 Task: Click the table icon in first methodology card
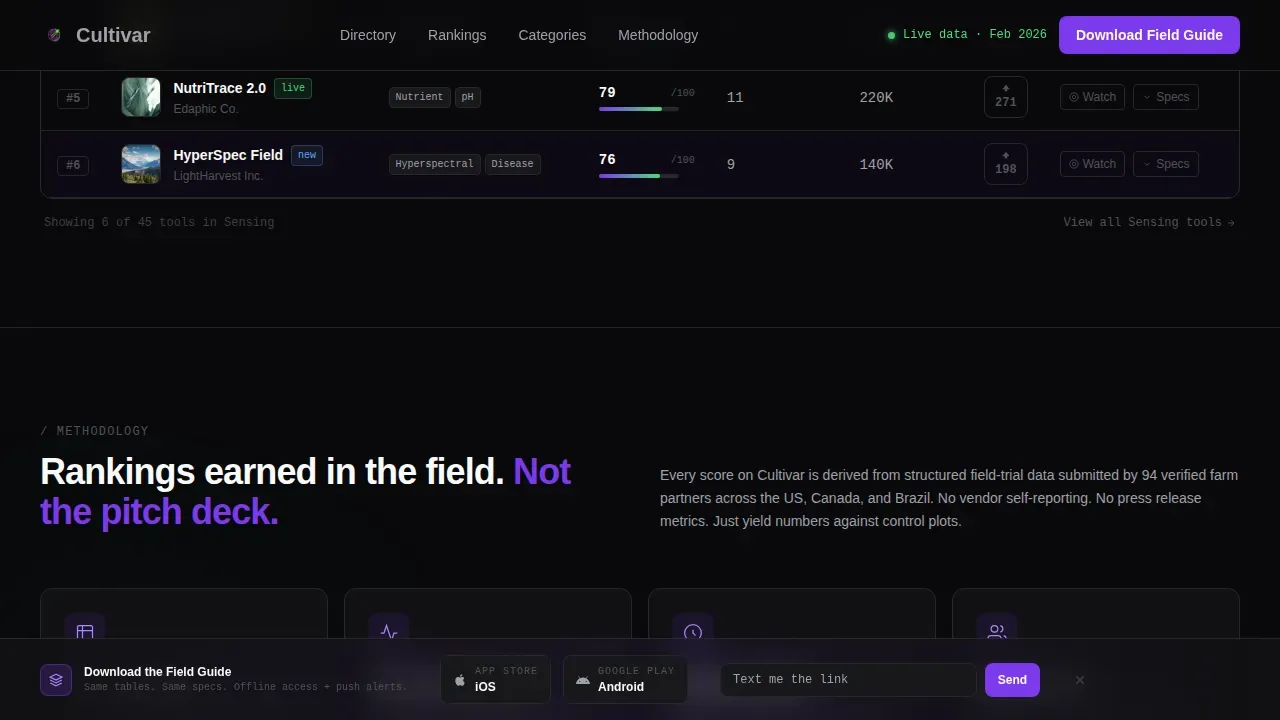tap(85, 632)
